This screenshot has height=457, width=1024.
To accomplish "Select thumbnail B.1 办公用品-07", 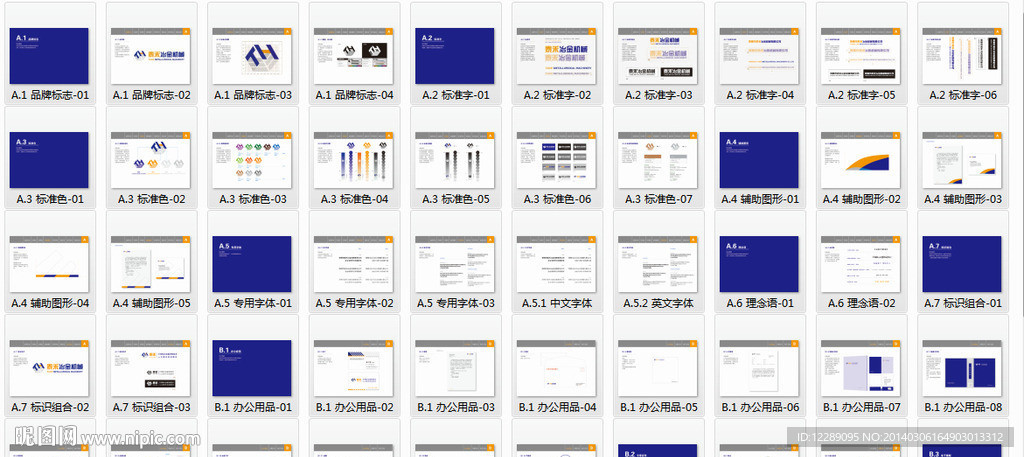I will coord(860,368).
